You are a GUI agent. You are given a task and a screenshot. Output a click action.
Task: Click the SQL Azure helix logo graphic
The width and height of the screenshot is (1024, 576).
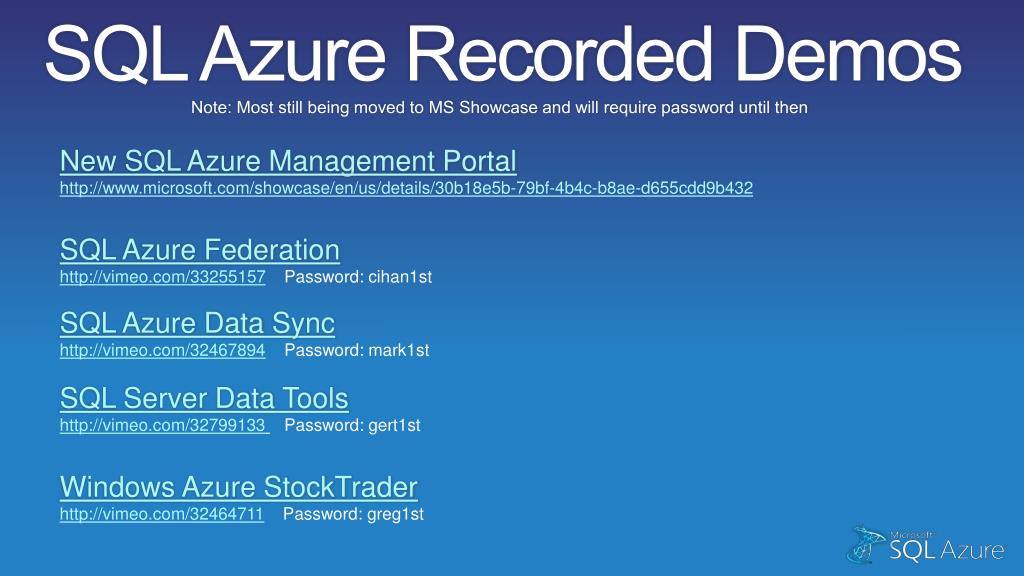click(867, 544)
